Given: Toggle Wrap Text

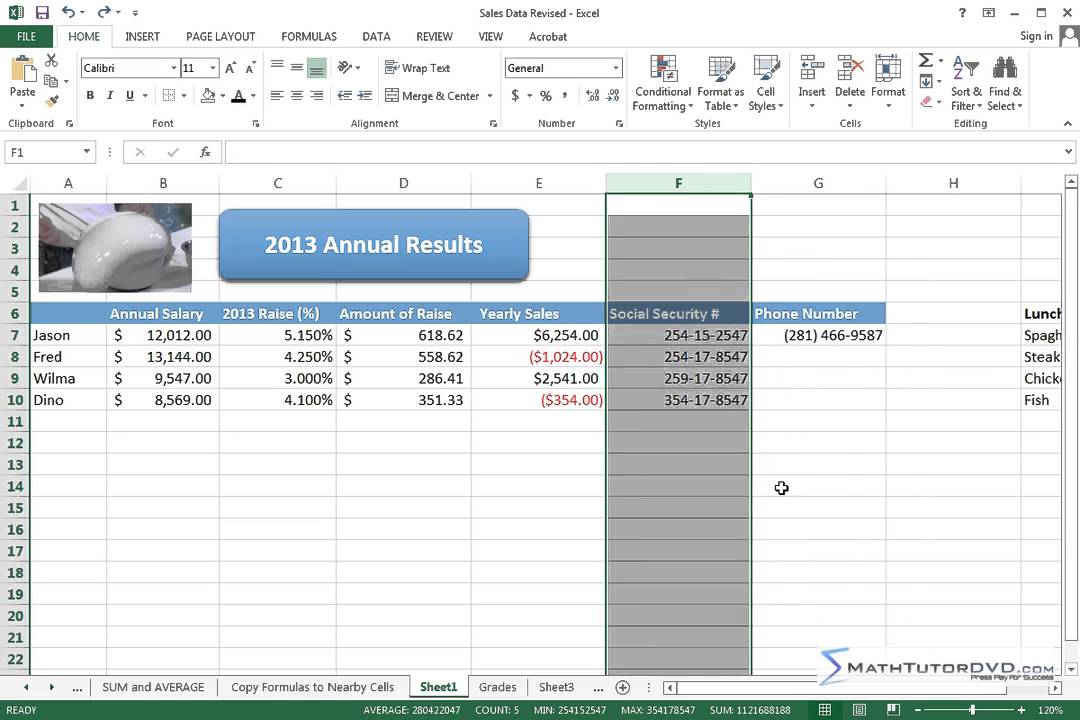Looking at the screenshot, I should point(417,68).
